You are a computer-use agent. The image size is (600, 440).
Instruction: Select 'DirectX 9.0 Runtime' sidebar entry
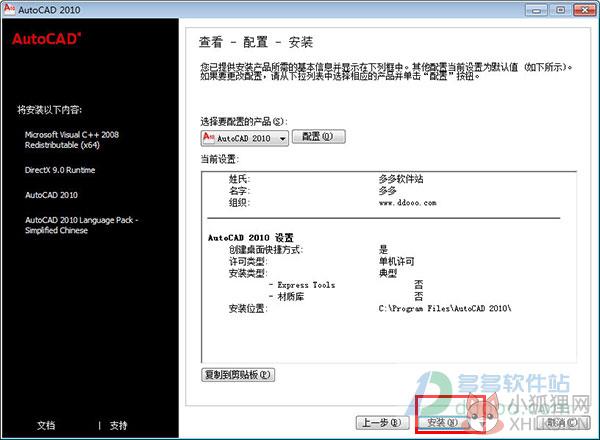coord(60,170)
